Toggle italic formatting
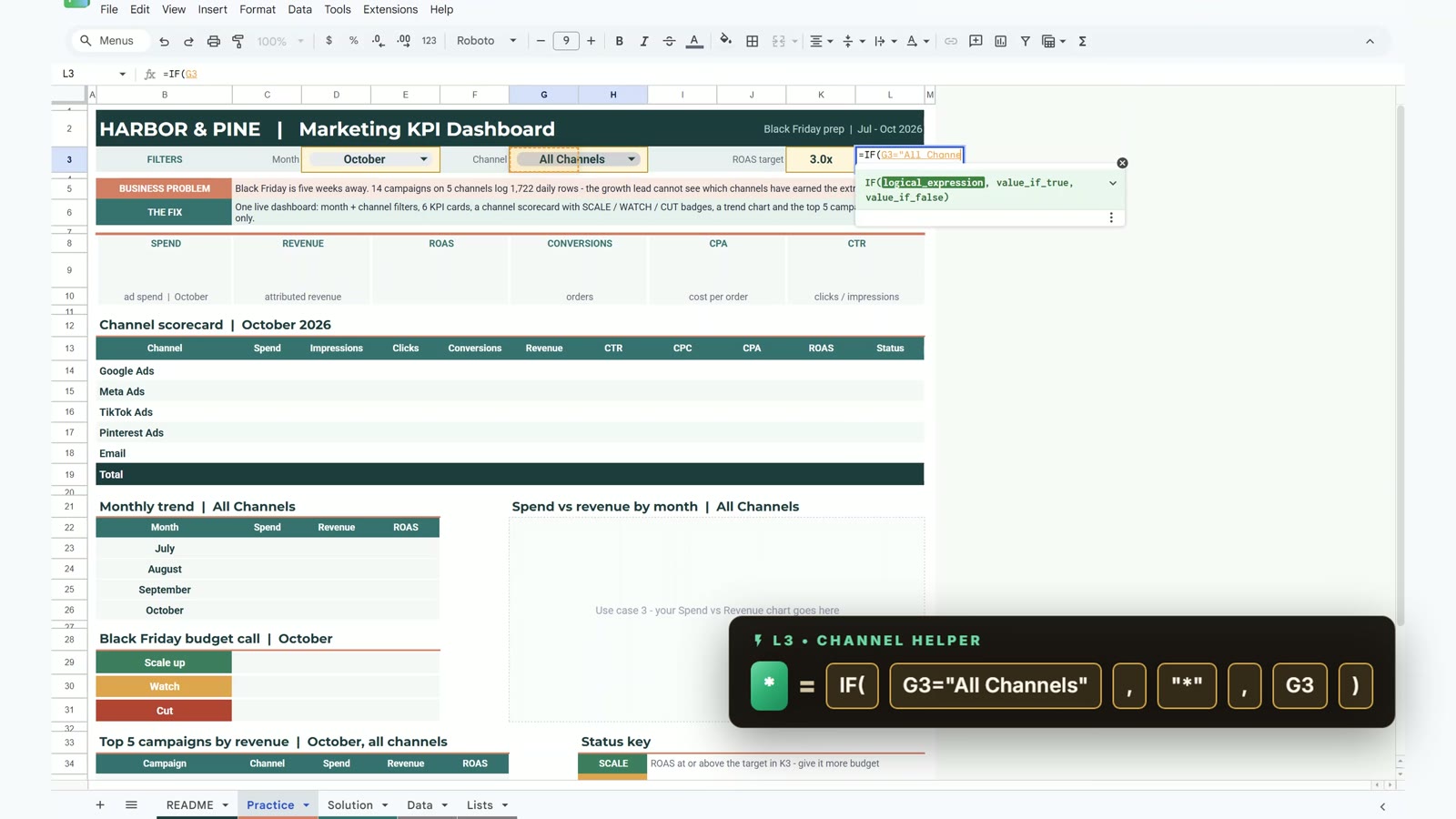 643,41
